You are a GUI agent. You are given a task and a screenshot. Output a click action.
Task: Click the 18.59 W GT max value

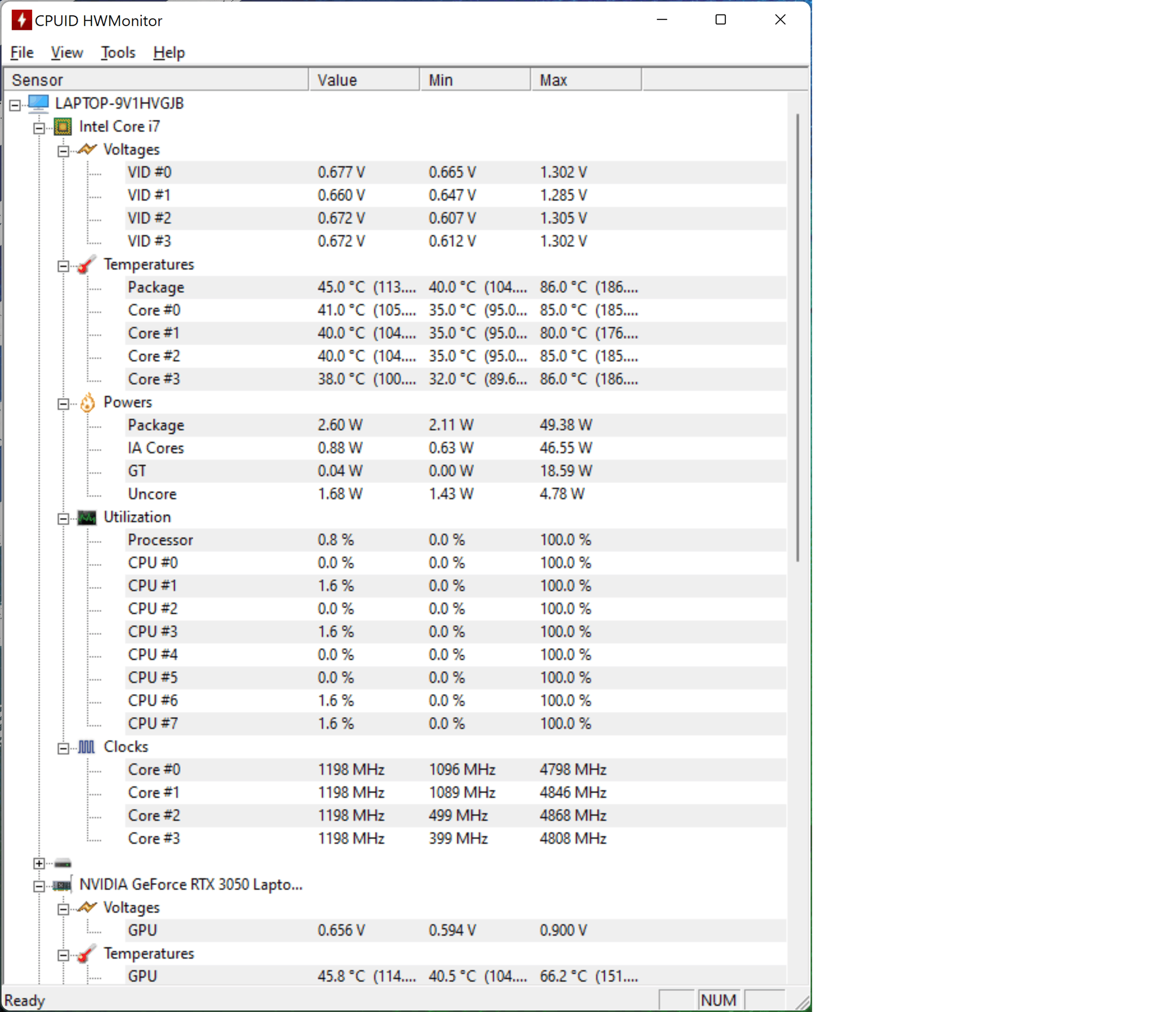tap(566, 471)
